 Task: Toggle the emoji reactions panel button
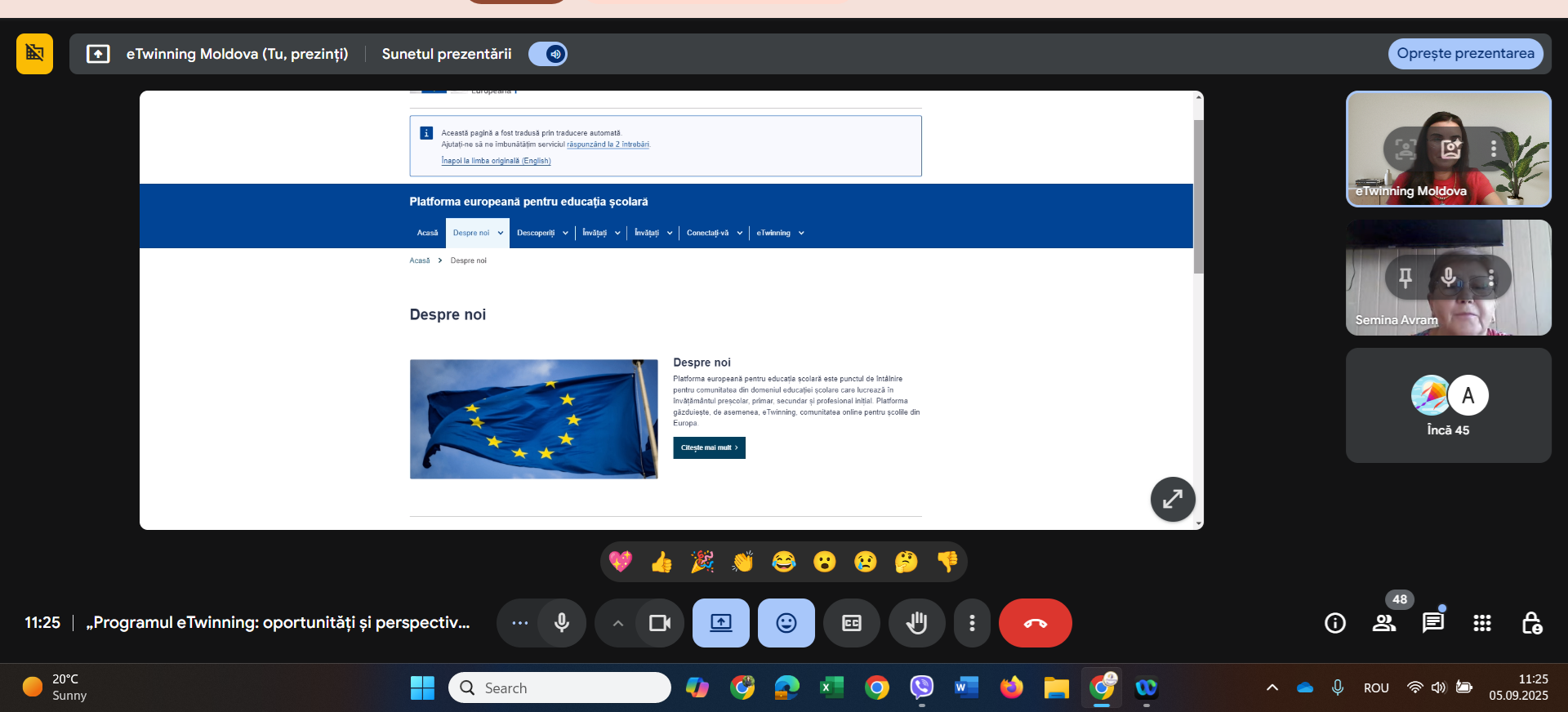point(786,623)
